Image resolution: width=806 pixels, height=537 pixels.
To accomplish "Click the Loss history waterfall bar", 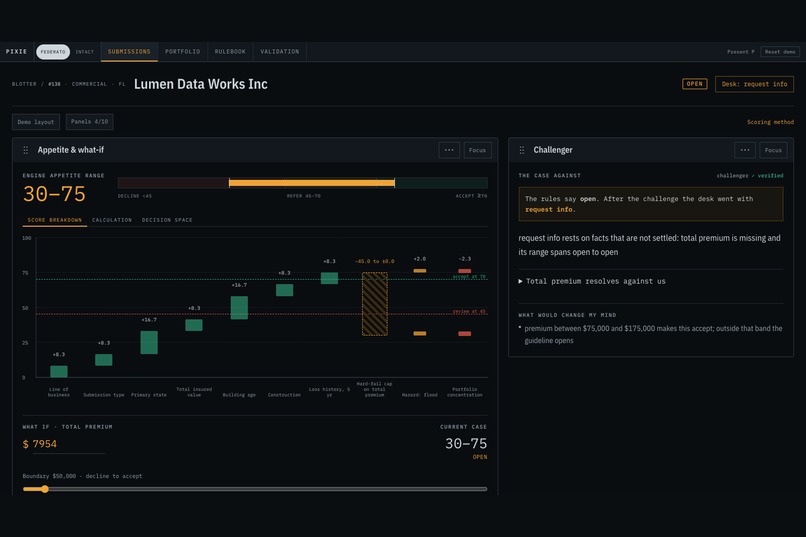I will pos(329,278).
